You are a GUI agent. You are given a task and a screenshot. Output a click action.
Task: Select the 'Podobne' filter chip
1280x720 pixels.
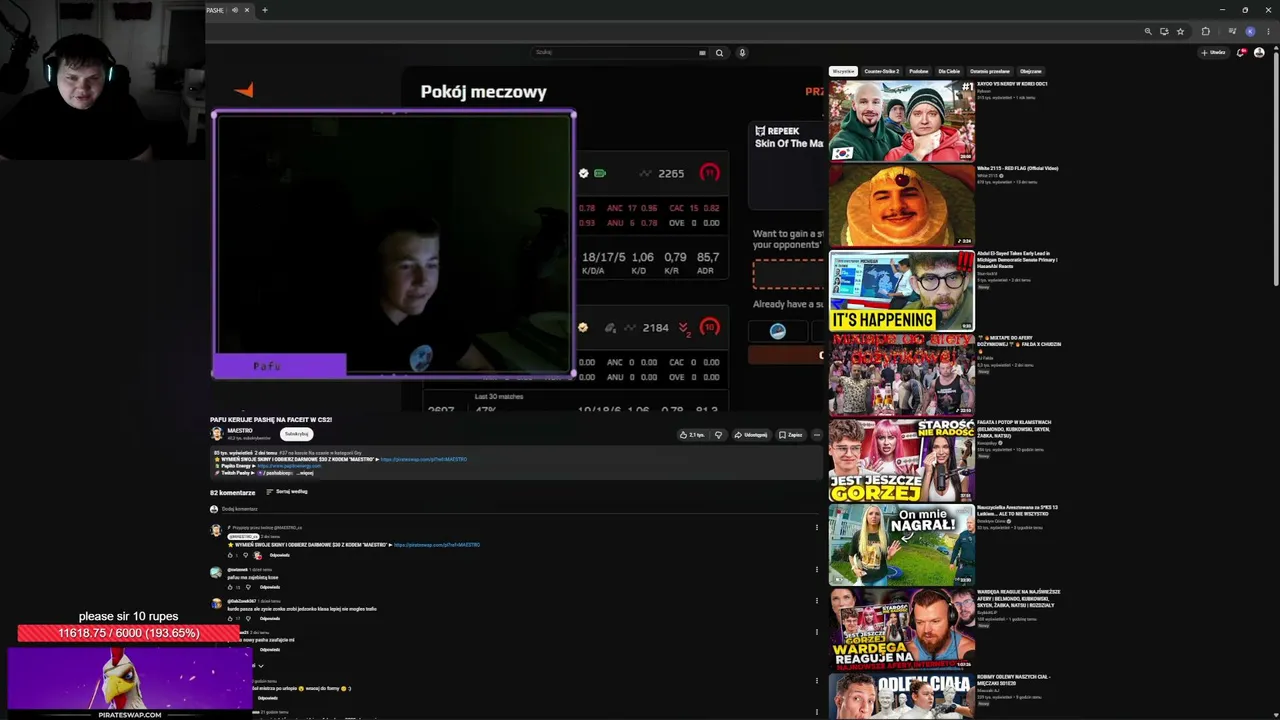pos(919,72)
